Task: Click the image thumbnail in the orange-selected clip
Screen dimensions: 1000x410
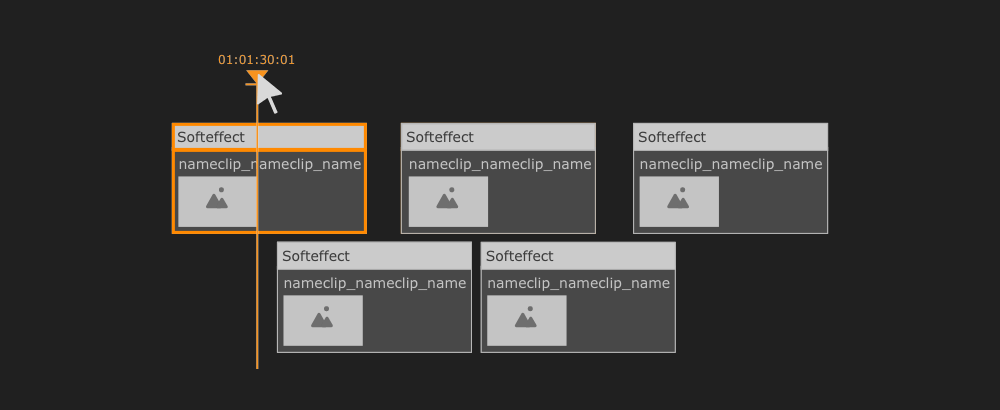Action: point(217,201)
